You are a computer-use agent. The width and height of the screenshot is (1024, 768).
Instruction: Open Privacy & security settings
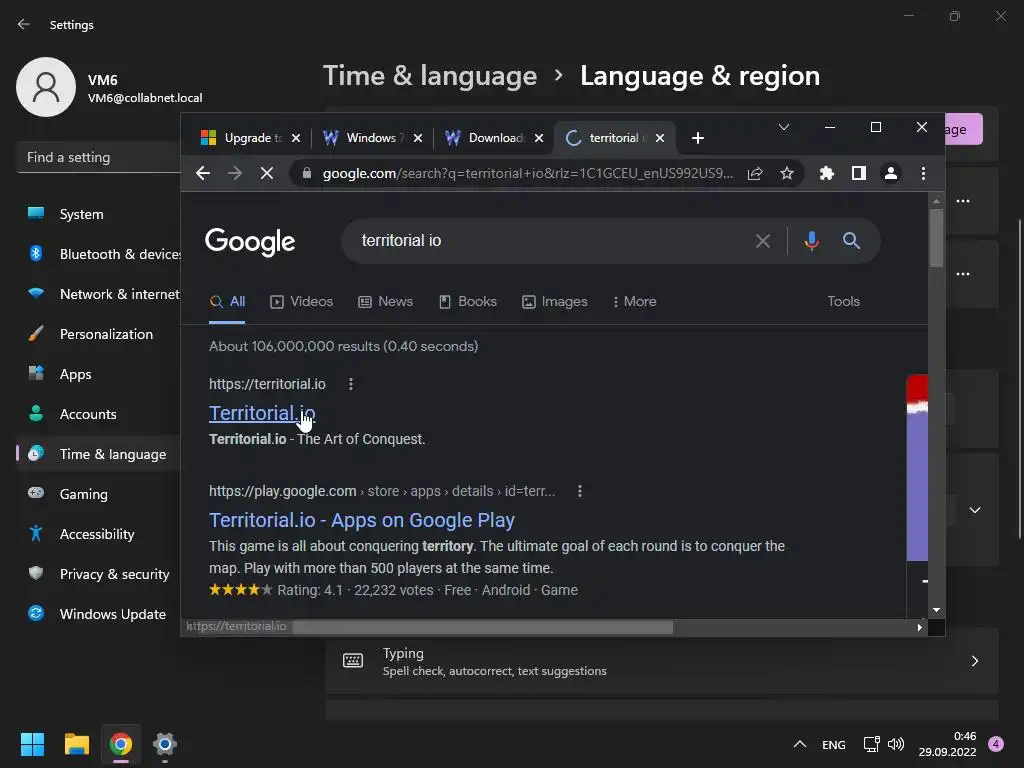(98, 574)
